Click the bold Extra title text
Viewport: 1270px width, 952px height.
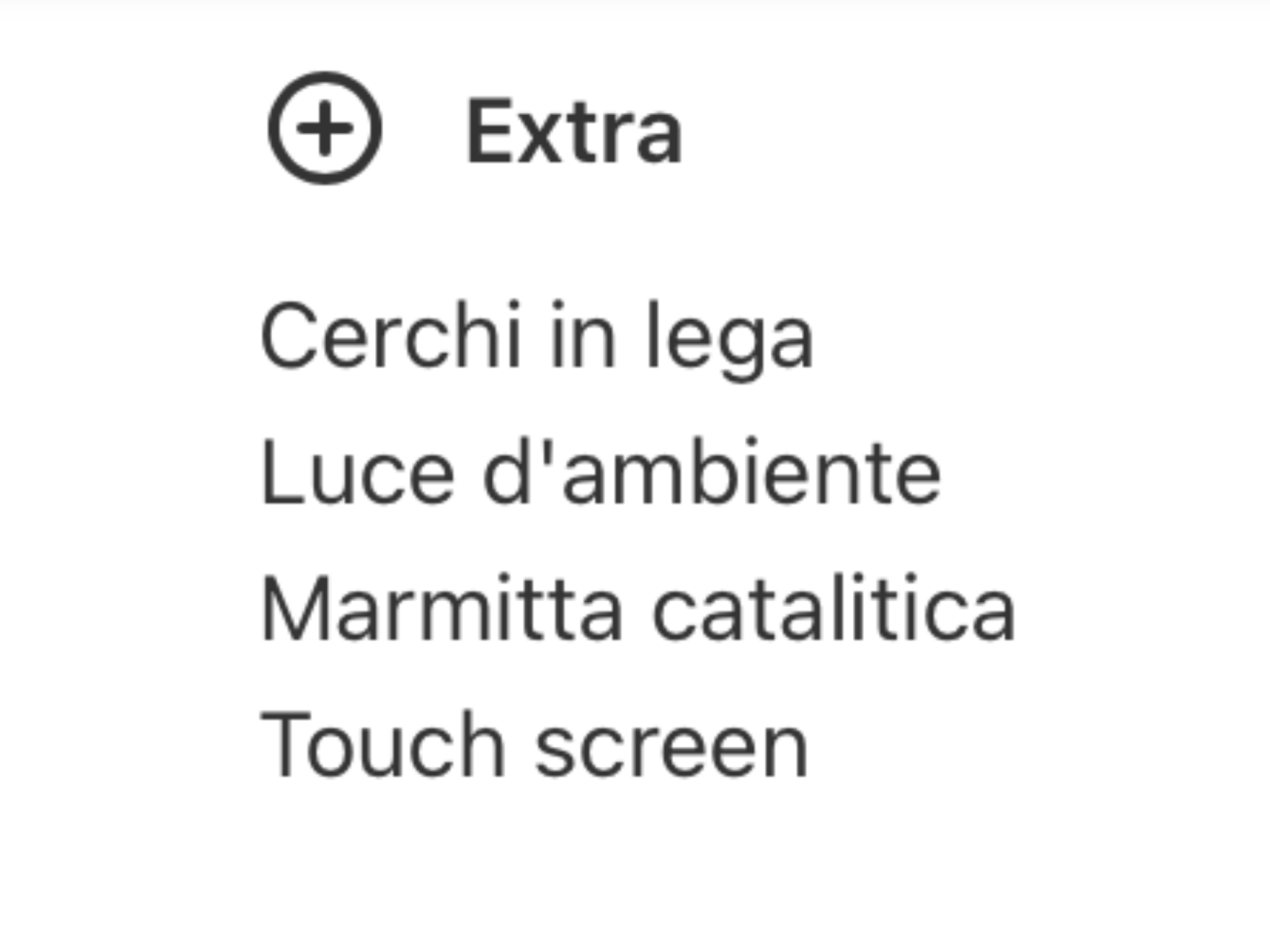(x=574, y=131)
